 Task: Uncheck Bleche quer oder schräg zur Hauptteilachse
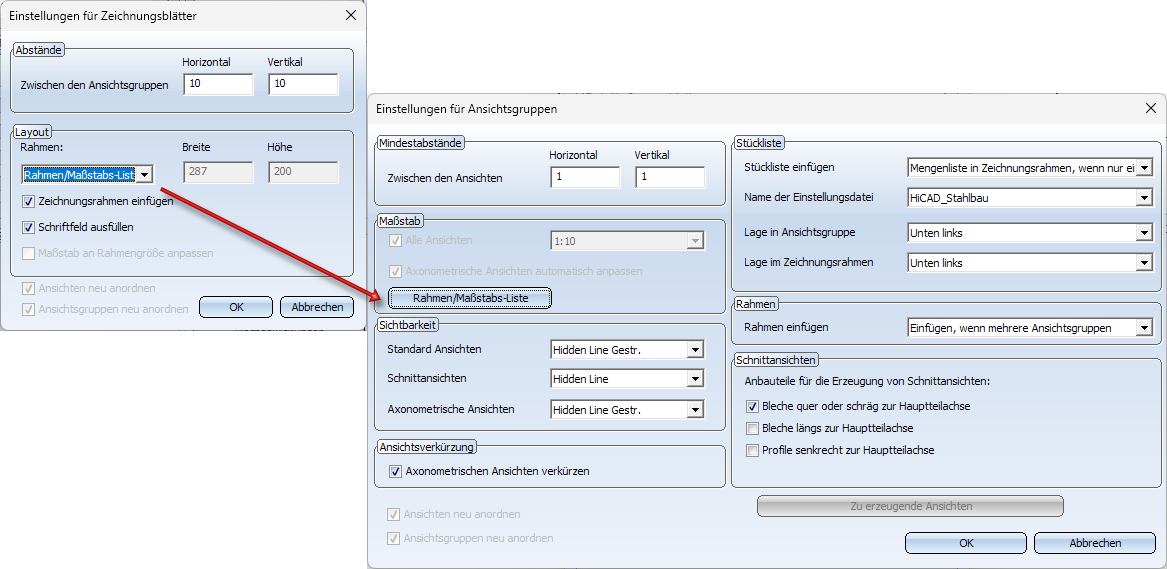click(752, 406)
